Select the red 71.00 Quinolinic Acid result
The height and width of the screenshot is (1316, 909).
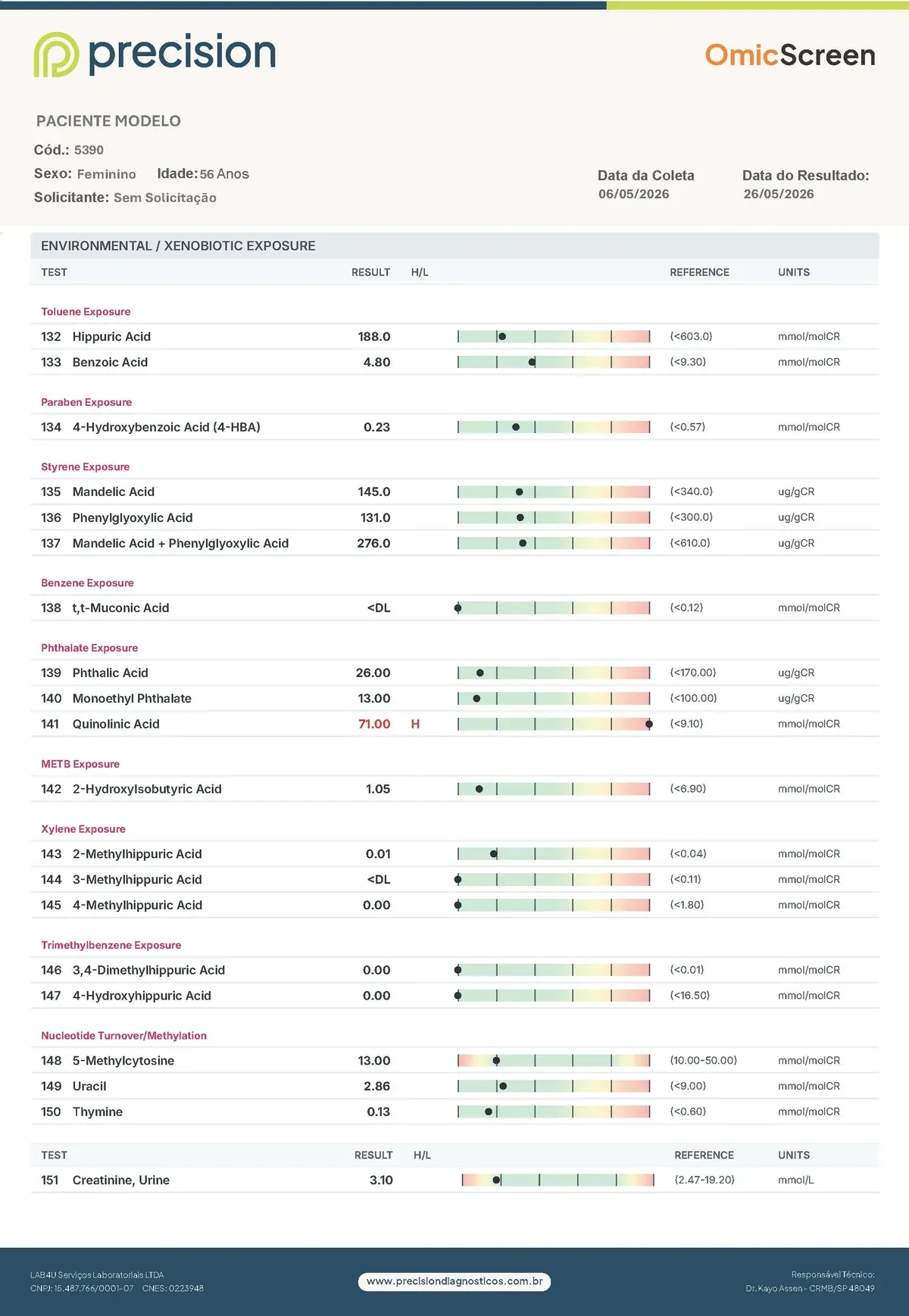click(x=374, y=725)
